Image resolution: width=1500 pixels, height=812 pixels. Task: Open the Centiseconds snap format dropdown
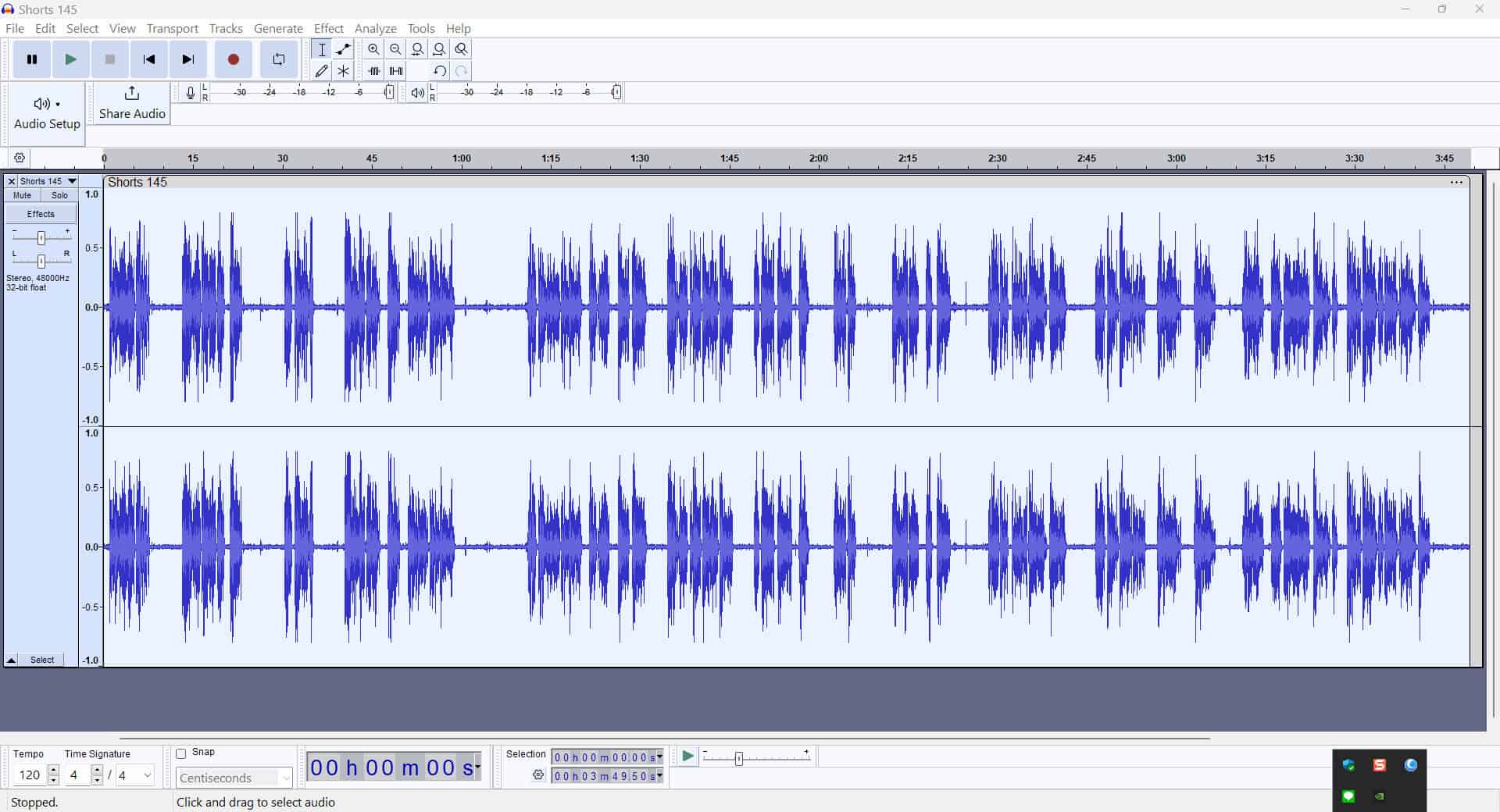(284, 778)
